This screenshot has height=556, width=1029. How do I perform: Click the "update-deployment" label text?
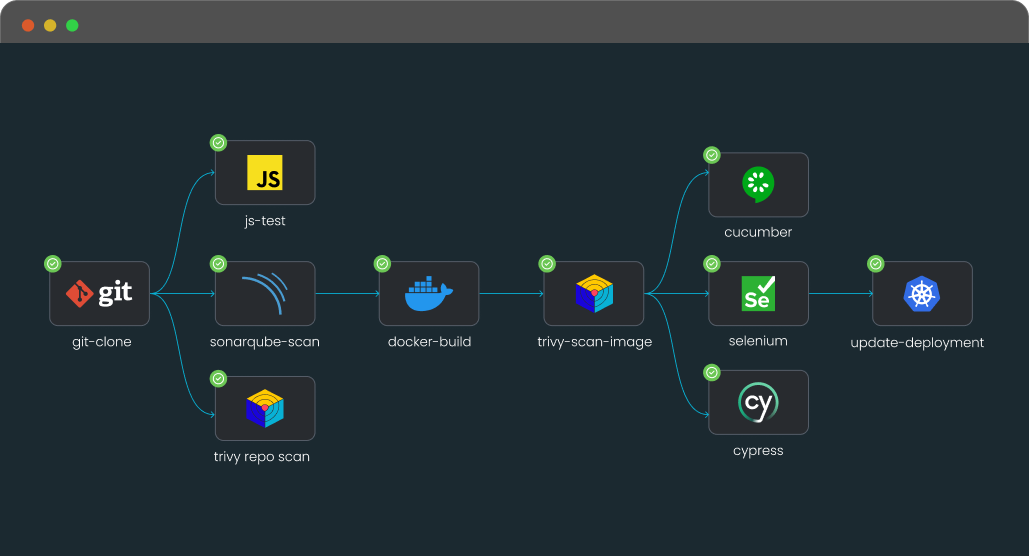pos(917,343)
